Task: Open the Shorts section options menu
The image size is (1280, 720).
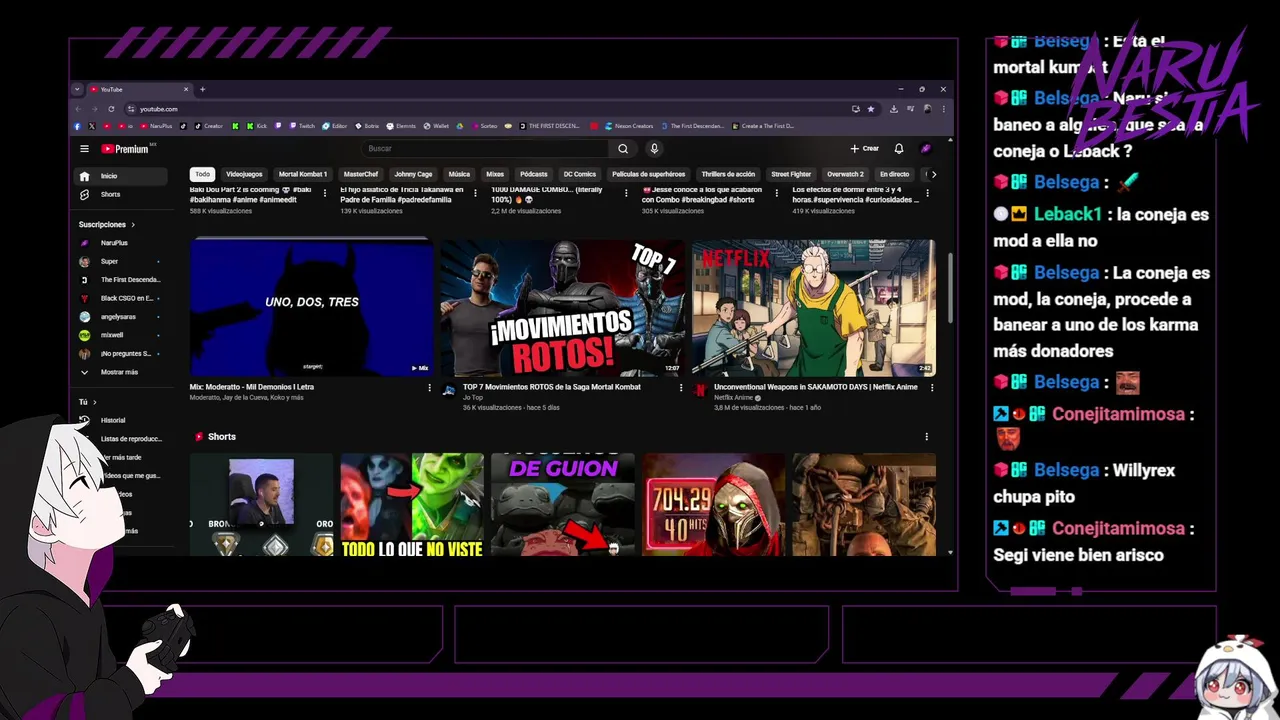Action: tap(927, 437)
